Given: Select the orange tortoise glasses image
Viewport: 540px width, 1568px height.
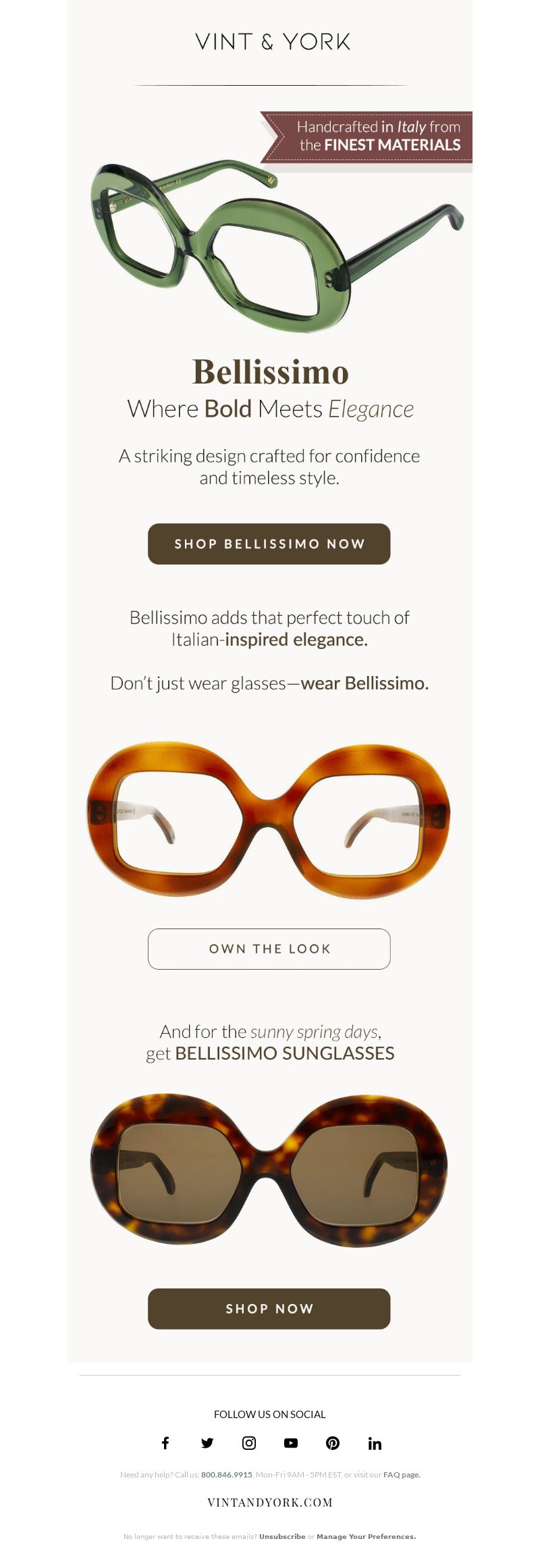Looking at the screenshot, I should [269, 820].
